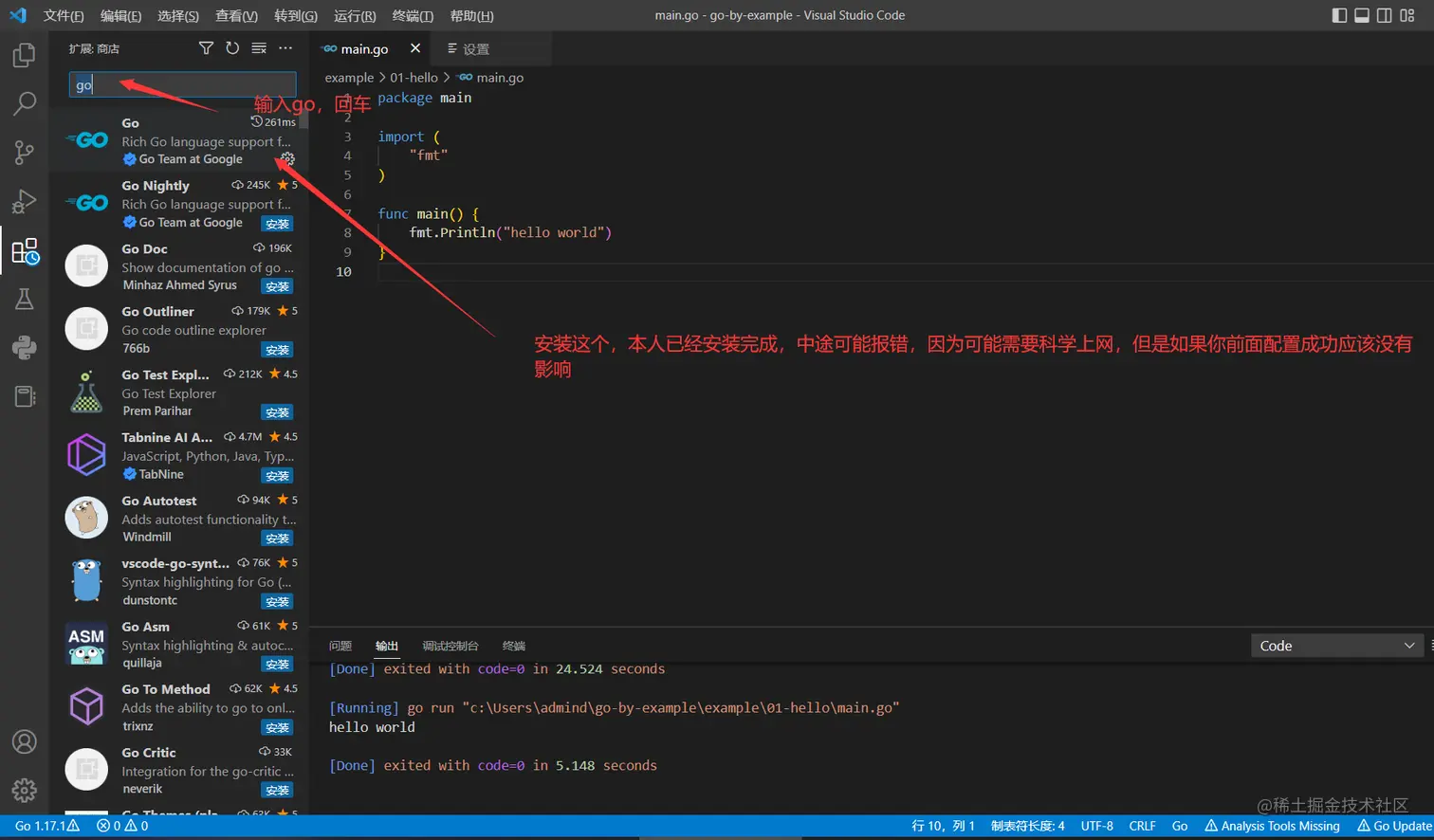Screen dimensions: 1434x840
Task: Install the Go Outliner extension
Action: tap(277, 350)
